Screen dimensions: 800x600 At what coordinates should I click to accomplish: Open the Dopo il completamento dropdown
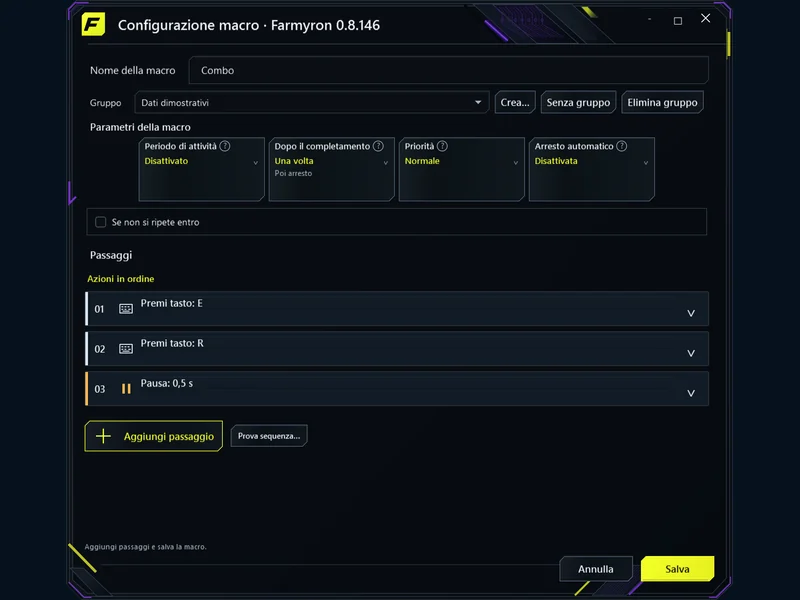click(332, 169)
